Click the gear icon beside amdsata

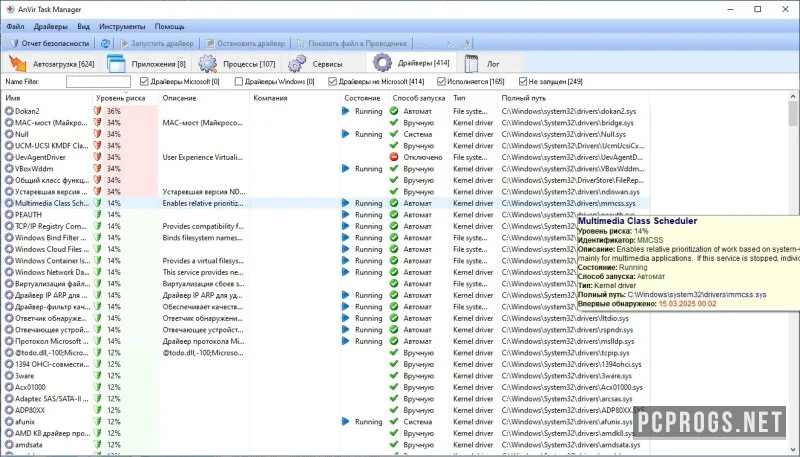[x=9, y=445]
